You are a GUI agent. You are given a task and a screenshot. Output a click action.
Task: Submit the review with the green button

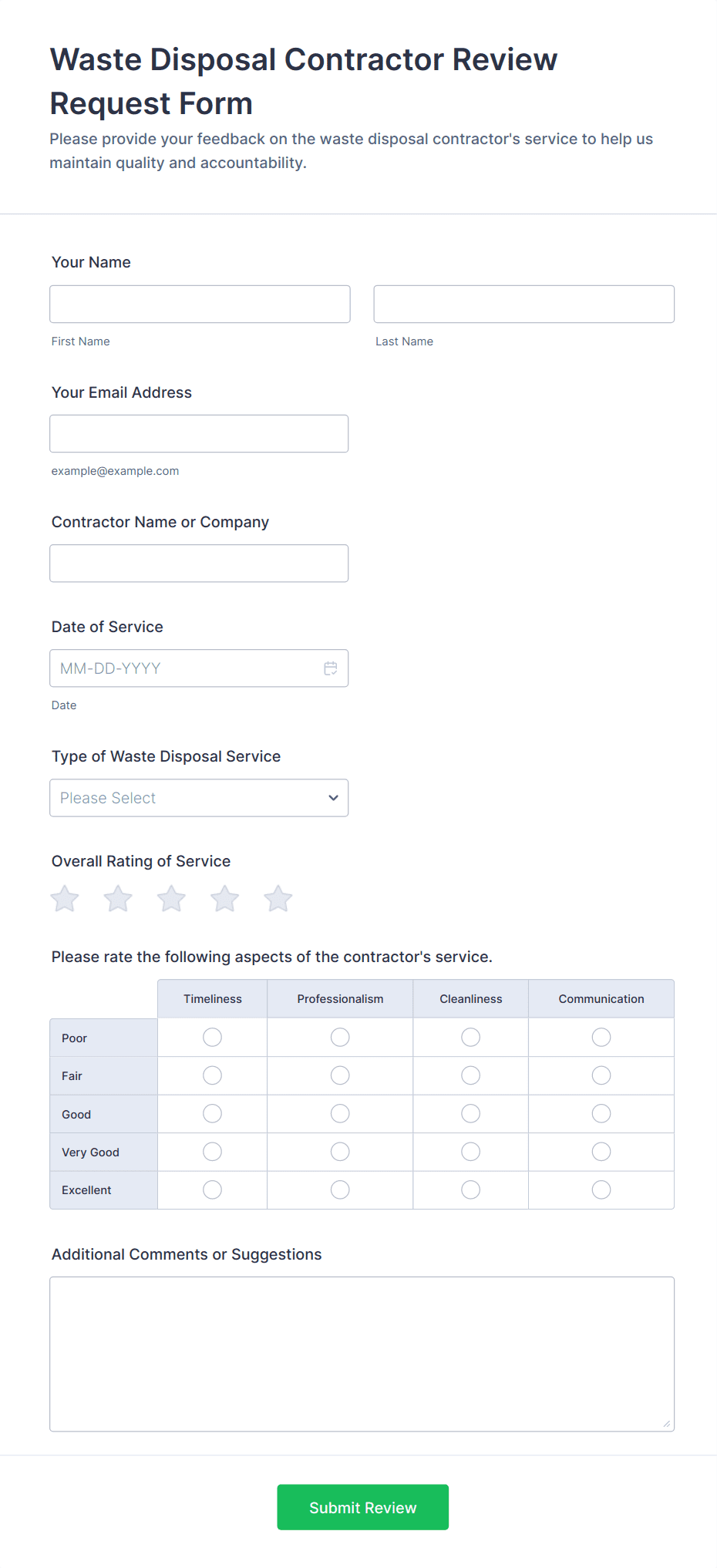pos(362,1507)
